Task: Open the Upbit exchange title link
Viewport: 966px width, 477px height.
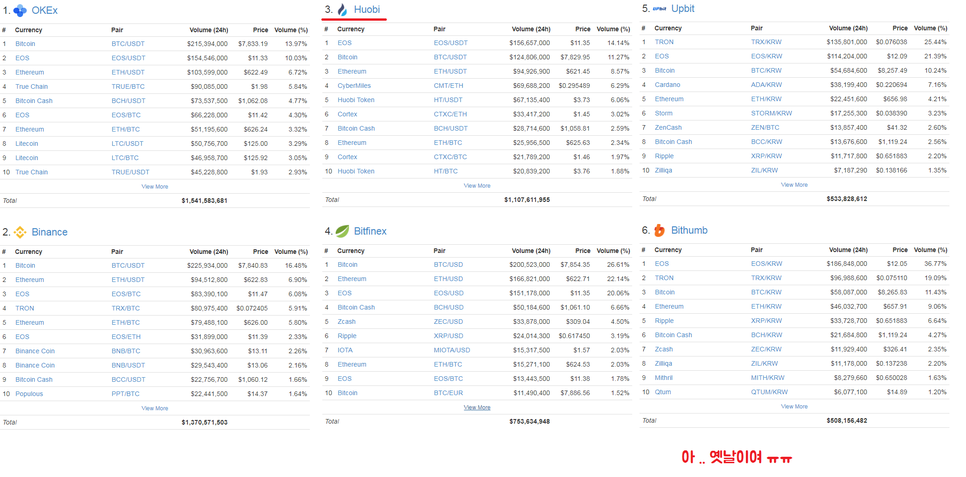Action: pyautogui.click(x=683, y=9)
